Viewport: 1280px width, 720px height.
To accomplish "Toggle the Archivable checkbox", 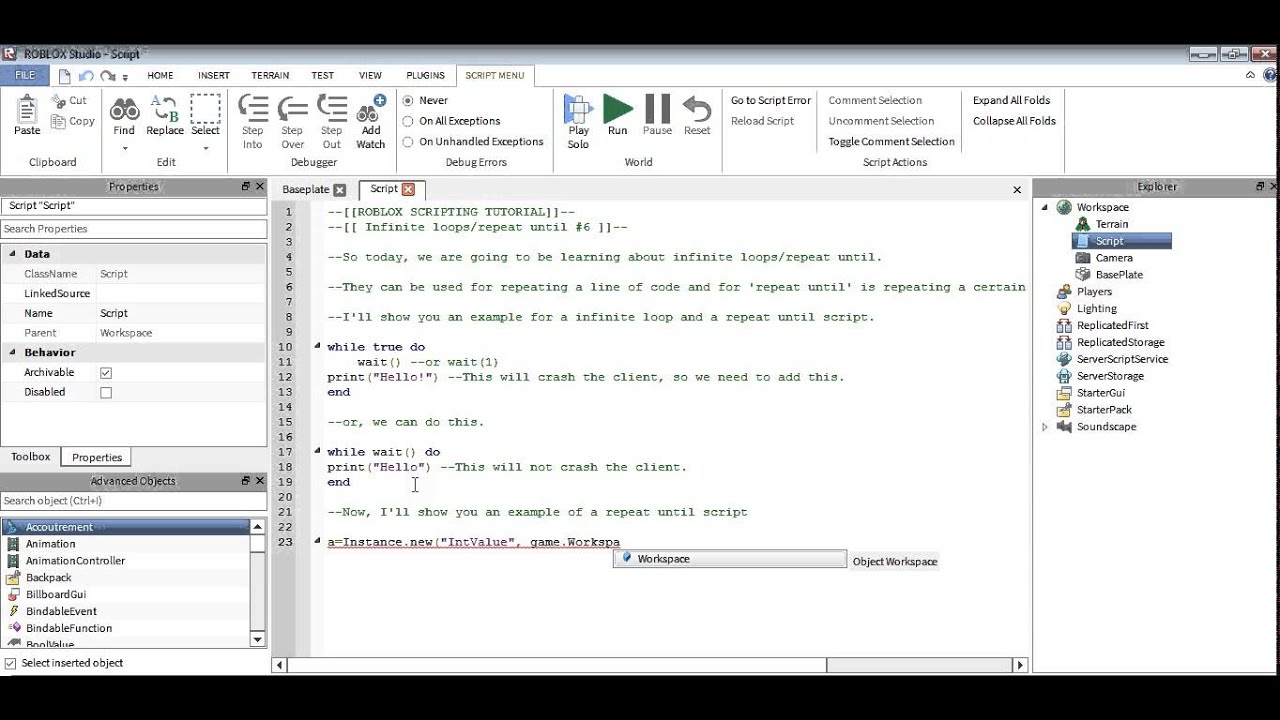I will click(x=106, y=373).
